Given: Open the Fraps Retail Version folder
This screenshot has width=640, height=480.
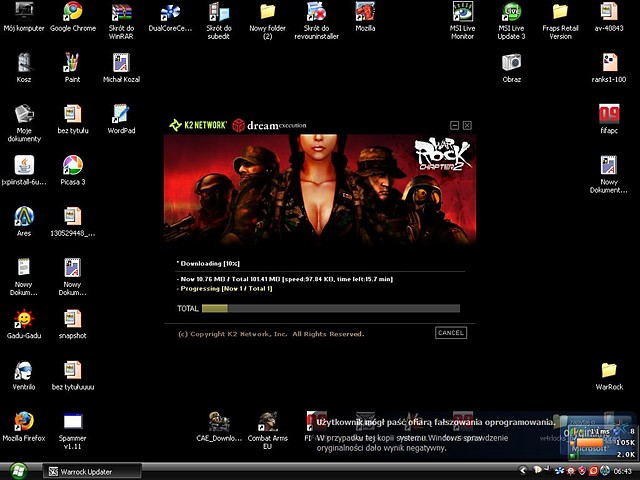Looking at the screenshot, I should pyautogui.click(x=560, y=20).
